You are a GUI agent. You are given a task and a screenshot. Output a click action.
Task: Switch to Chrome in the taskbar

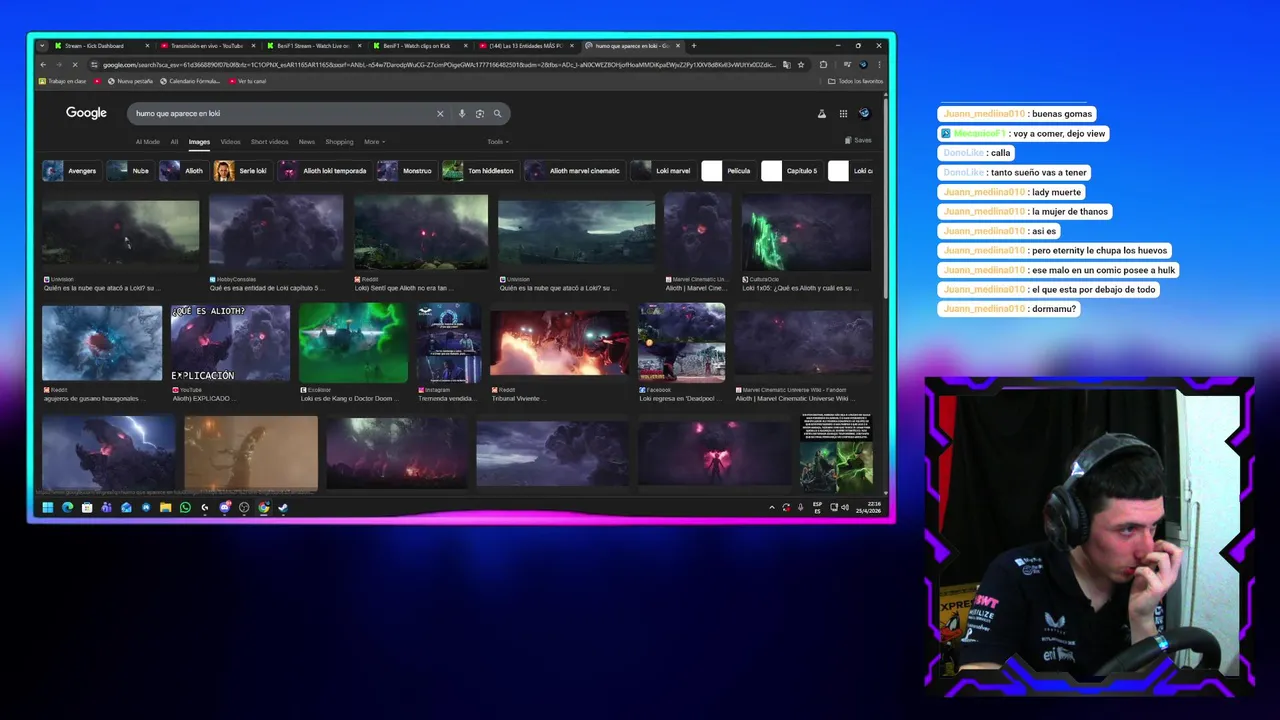click(263, 508)
